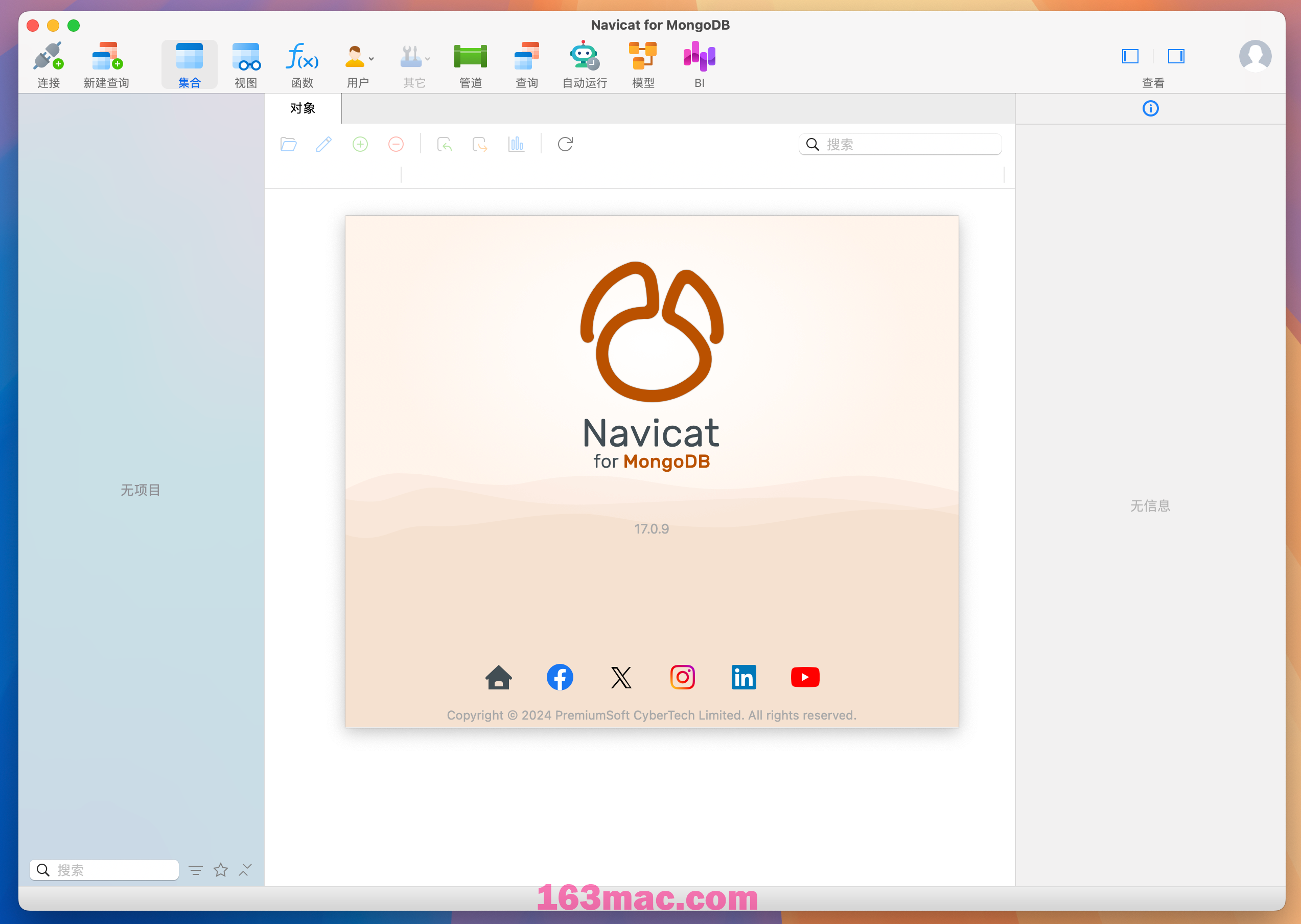
Task: Click the open collection folder icon
Action: (288, 145)
